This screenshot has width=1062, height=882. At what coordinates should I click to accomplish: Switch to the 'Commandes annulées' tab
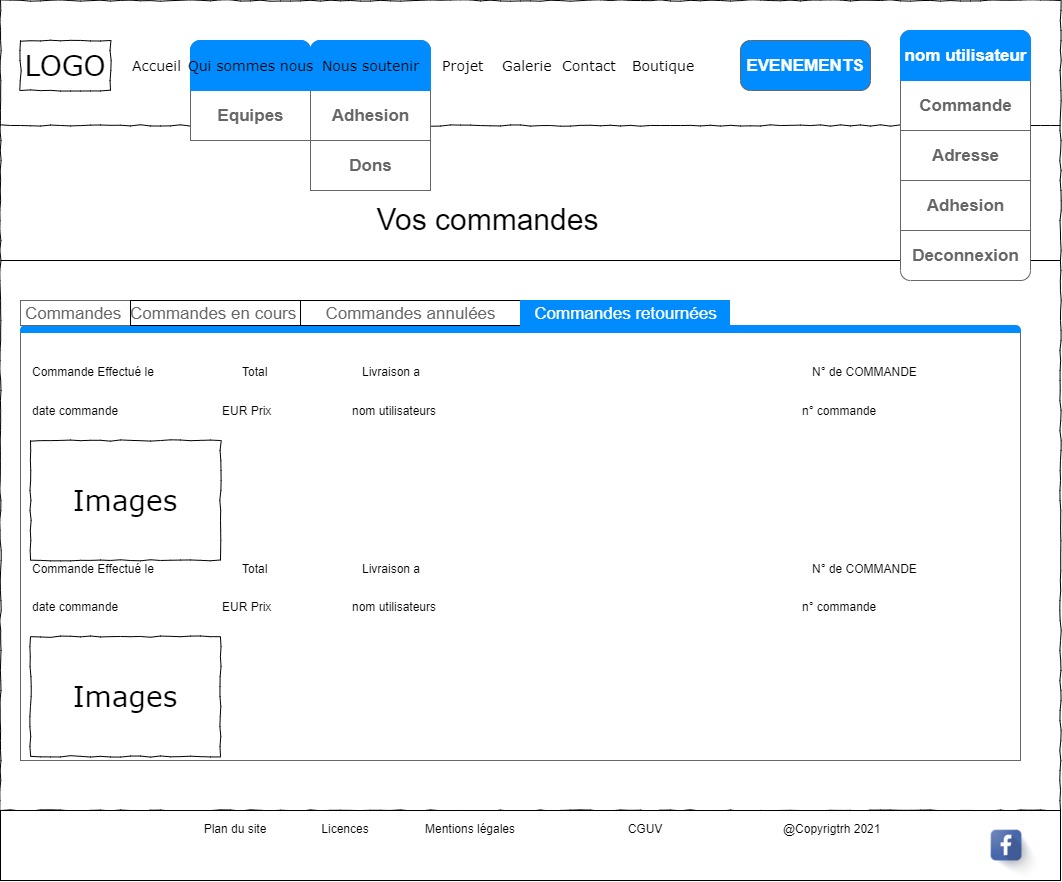pyautogui.click(x=410, y=313)
